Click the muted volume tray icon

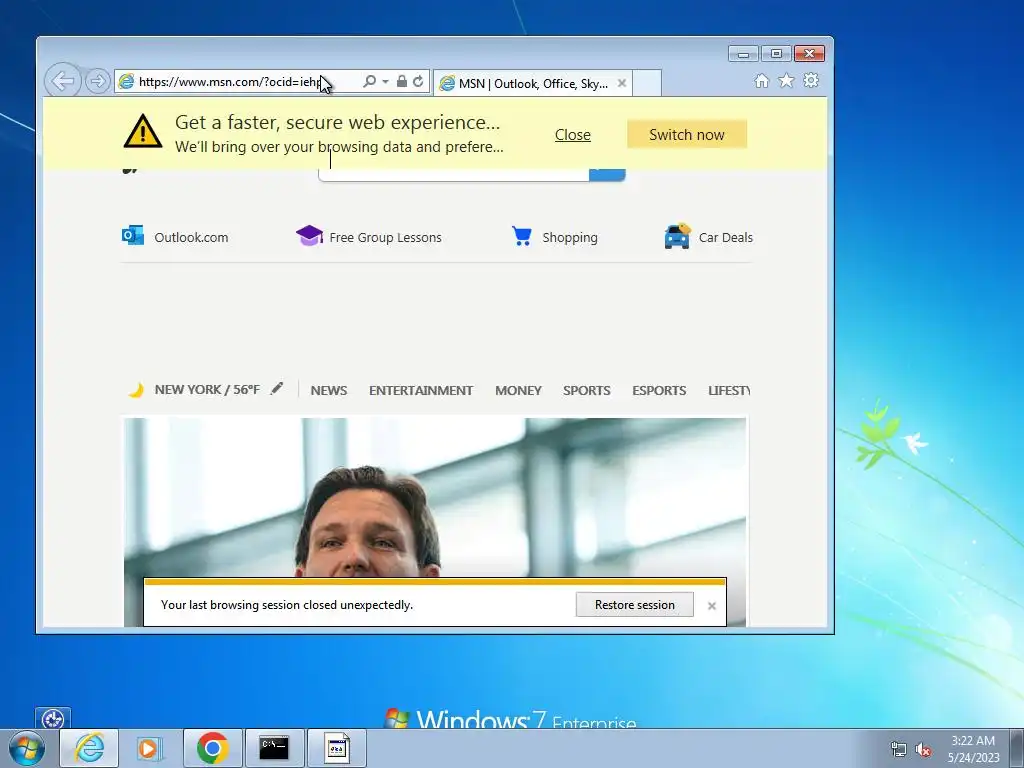[923, 749]
